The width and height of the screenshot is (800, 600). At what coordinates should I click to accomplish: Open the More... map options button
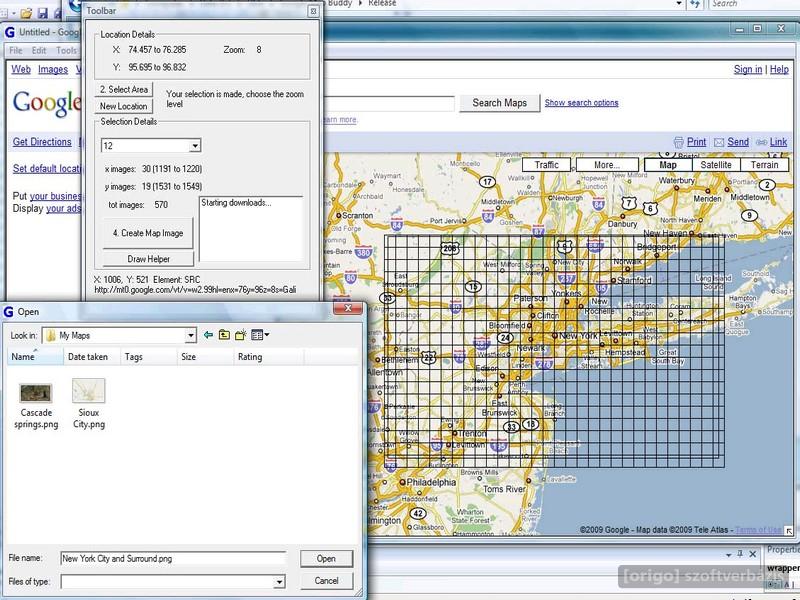(607, 165)
